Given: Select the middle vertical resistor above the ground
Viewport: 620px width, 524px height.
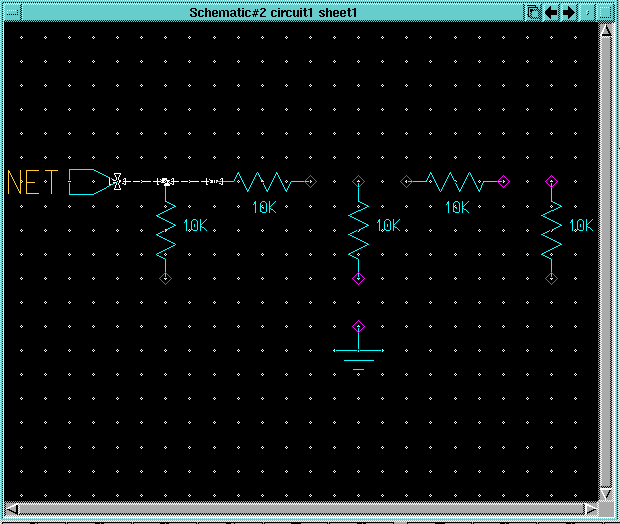Looking at the screenshot, I should tap(359, 230).
